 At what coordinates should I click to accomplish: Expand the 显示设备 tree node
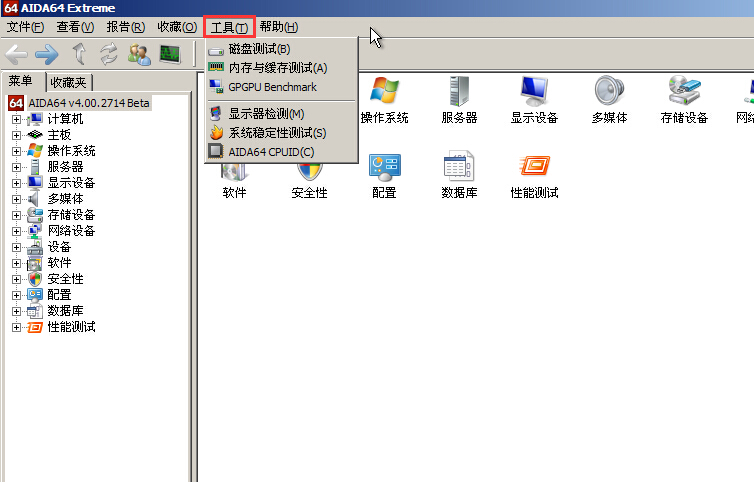point(16,183)
